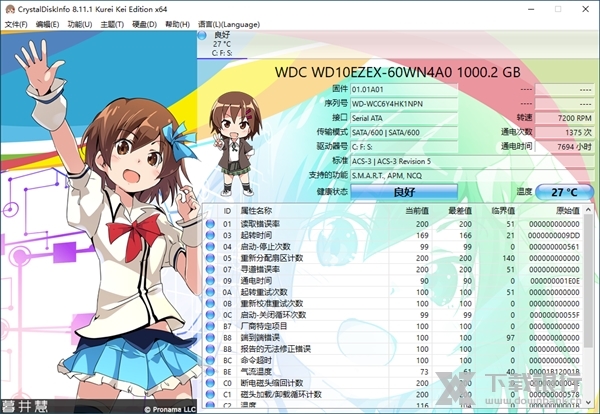The width and height of the screenshot is (600, 414).
Task: Click threshold value 97 in row B8
Action: [510, 338]
